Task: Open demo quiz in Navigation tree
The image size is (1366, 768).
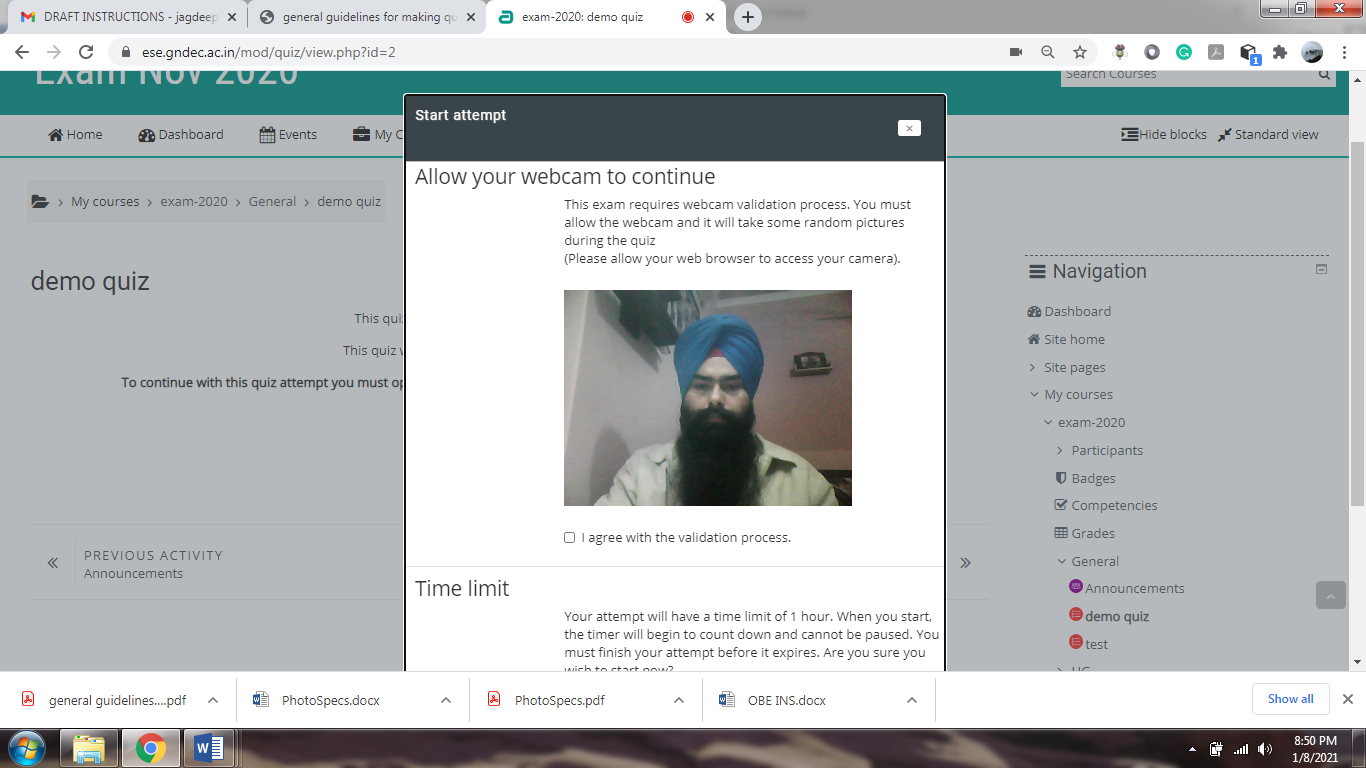Action: pos(1116,617)
